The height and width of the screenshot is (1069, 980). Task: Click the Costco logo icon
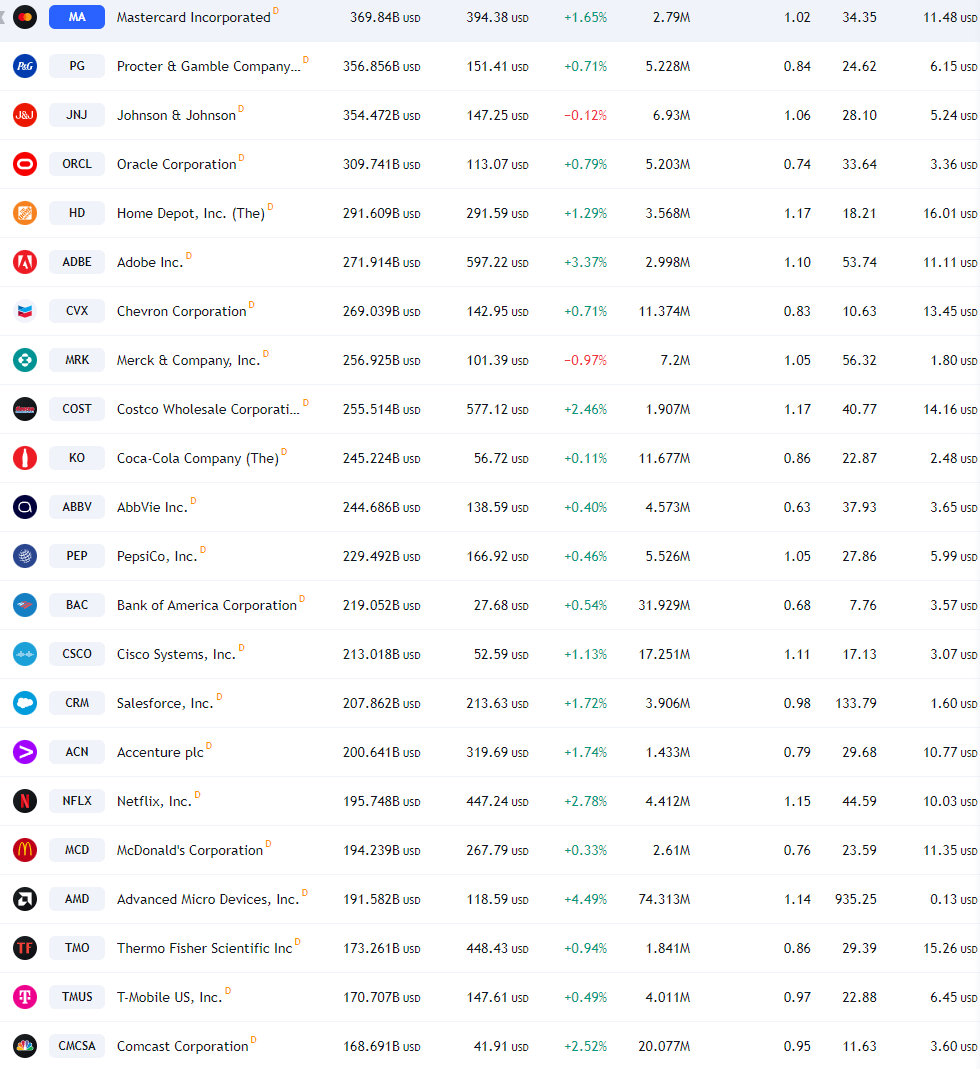pos(25,409)
